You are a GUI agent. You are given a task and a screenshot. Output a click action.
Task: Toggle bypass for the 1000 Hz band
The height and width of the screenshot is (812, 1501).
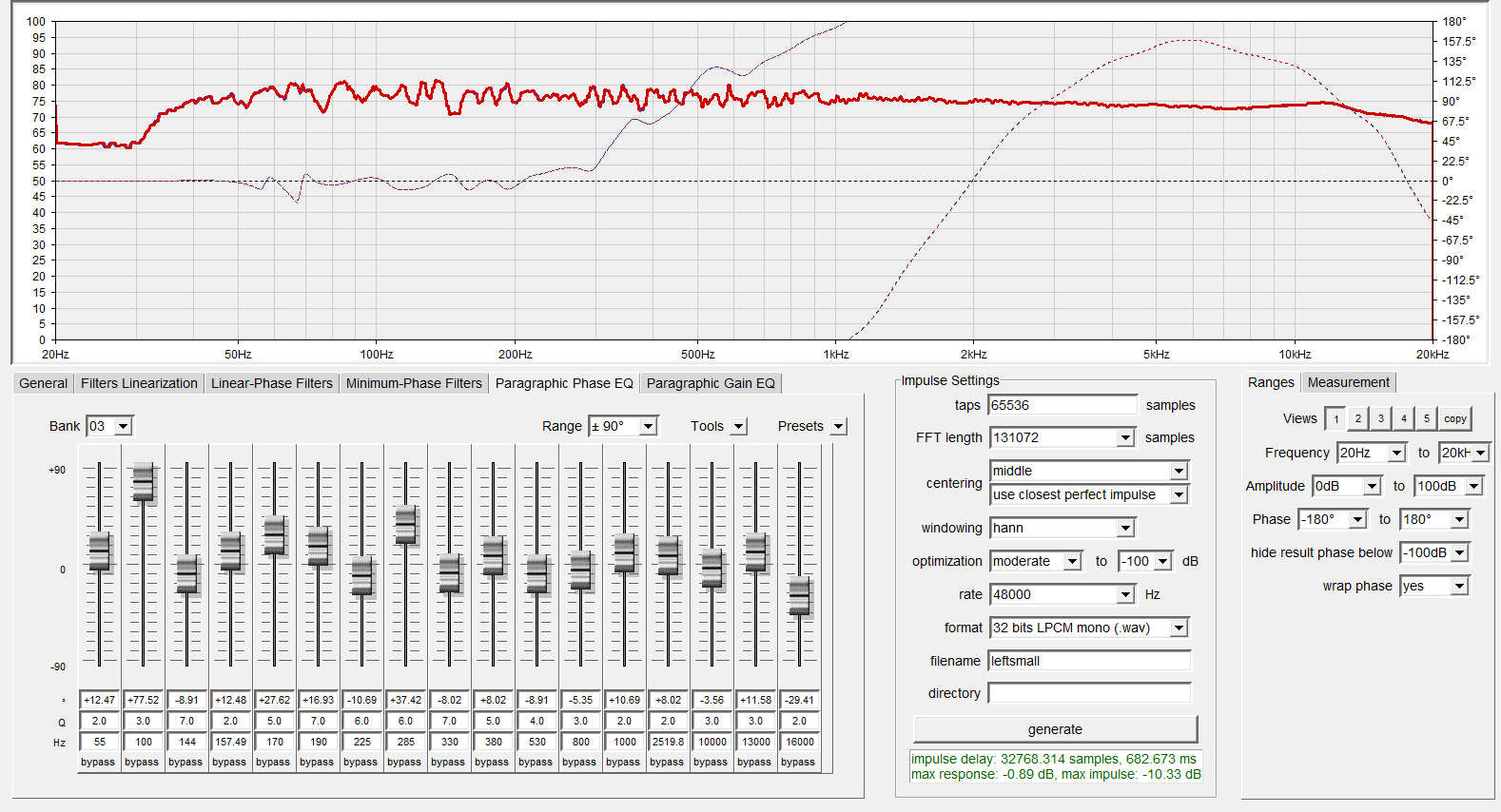(623, 762)
